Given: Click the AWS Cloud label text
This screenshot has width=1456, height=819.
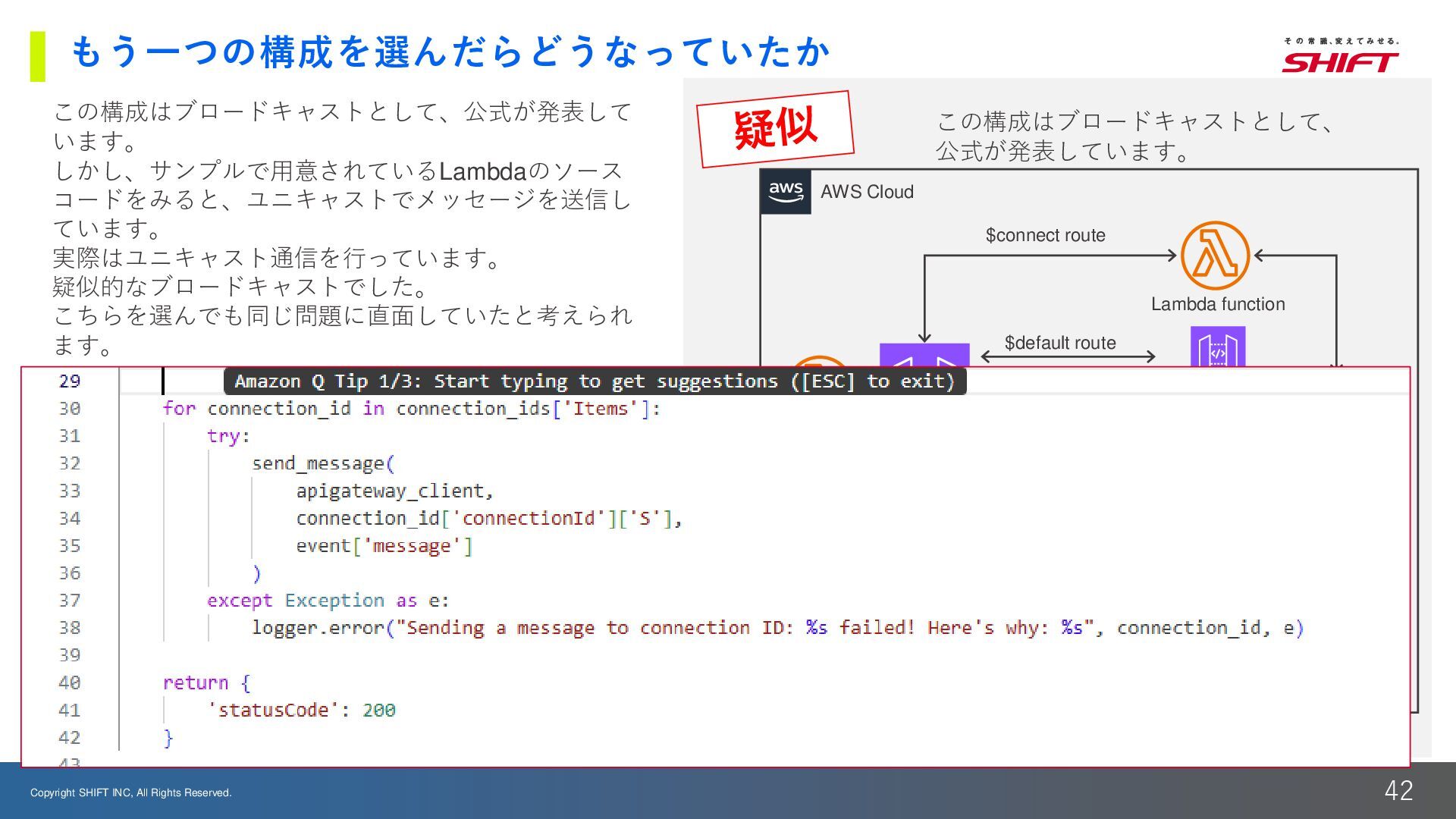Looking at the screenshot, I should 867,192.
